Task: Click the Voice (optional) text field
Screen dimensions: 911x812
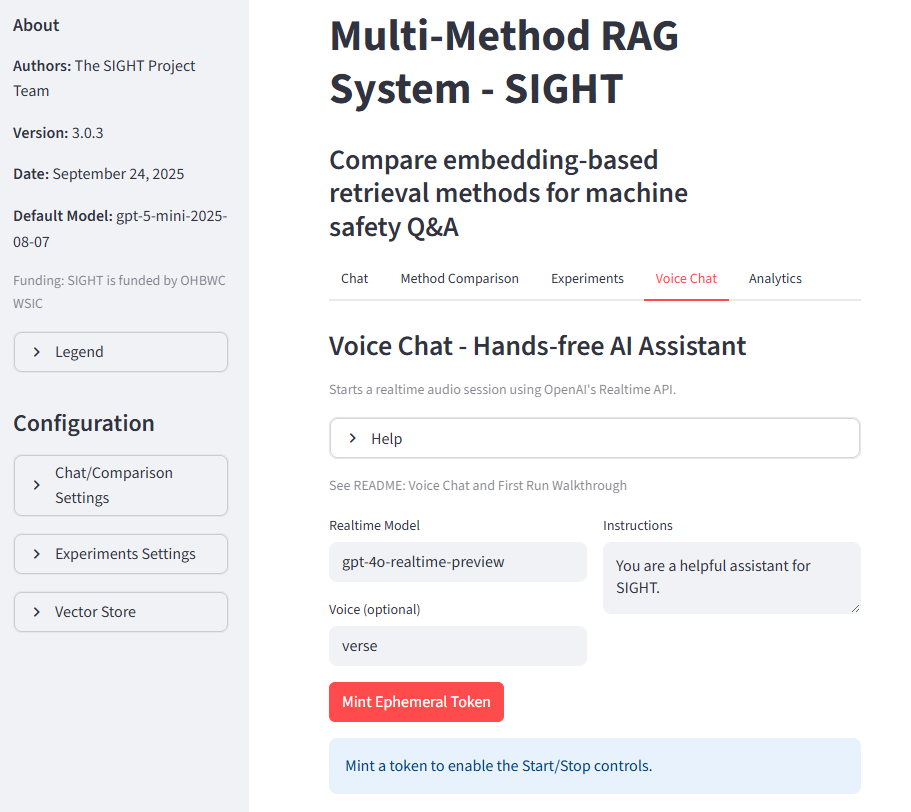Action: [457, 646]
